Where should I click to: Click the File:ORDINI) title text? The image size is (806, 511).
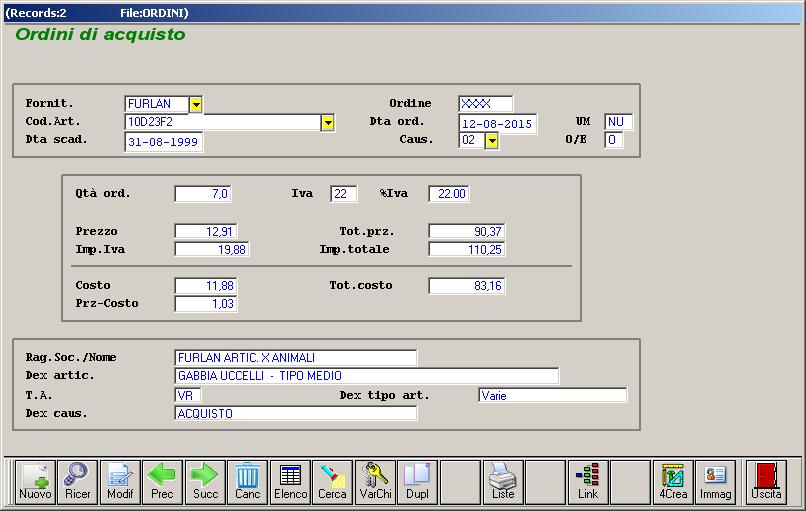click(x=154, y=13)
